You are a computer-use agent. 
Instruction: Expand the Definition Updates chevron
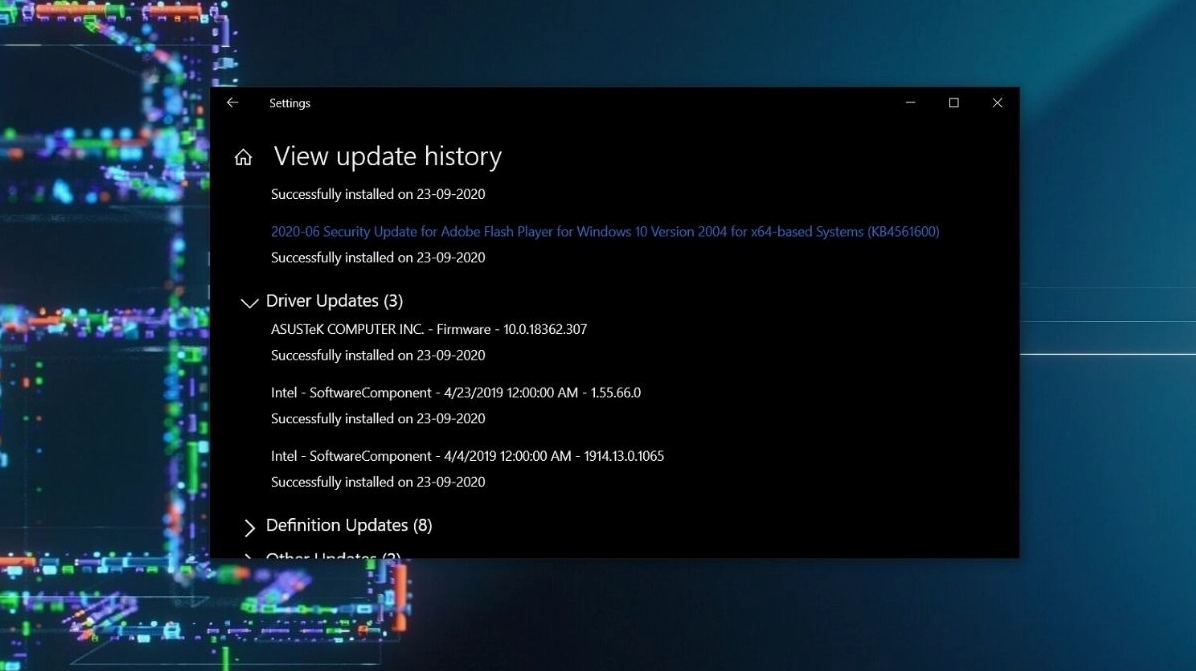[x=249, y=527]
